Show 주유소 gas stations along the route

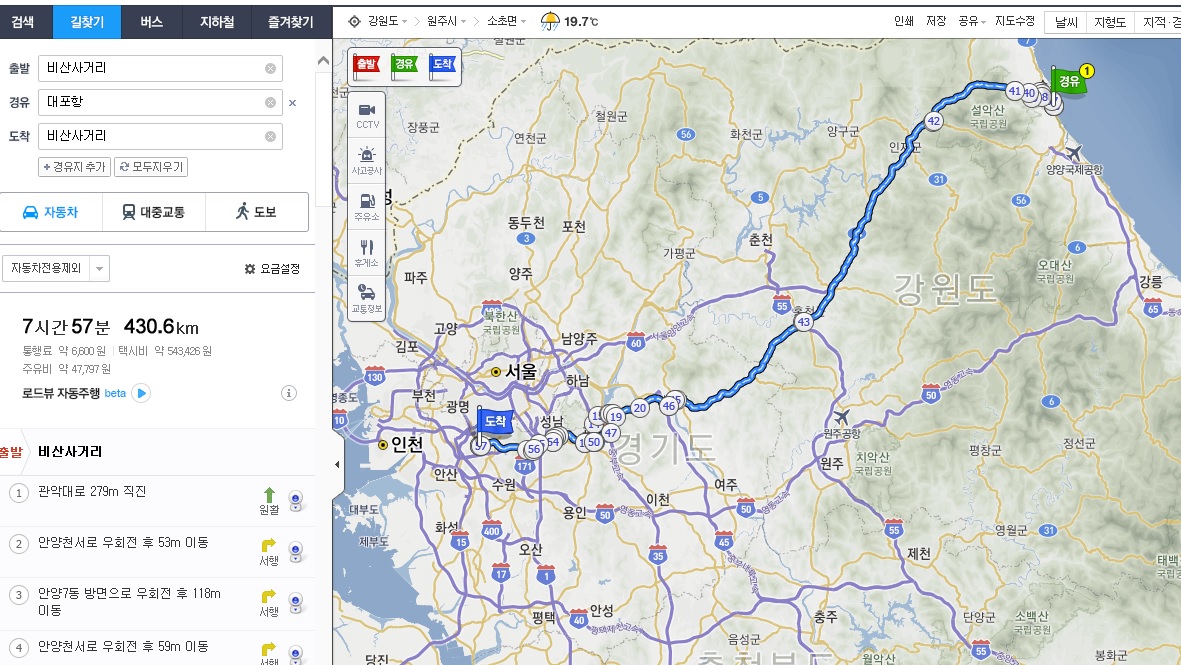pyautogui.click(x=367, y=206)
